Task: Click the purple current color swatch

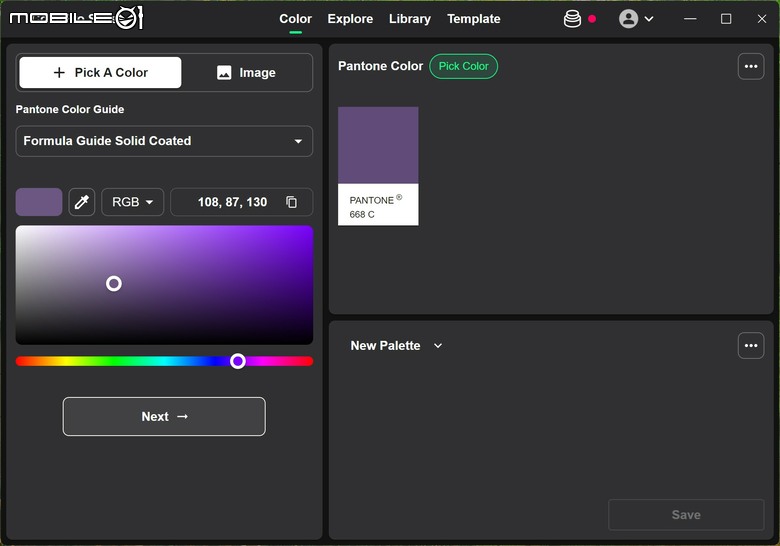Action: click(39, 202)
